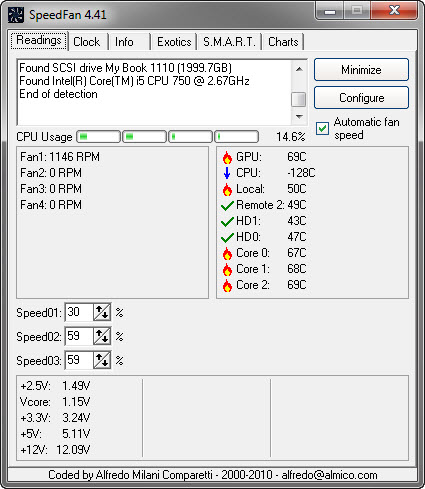Click the green check next to Remote 2
This screenshot has width=425, height=489.
pos(227,205)
